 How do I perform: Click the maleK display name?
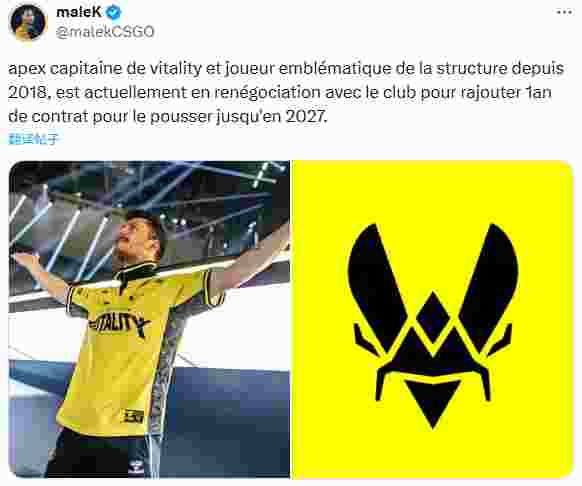pyautogui.click(x=79, y=12)
